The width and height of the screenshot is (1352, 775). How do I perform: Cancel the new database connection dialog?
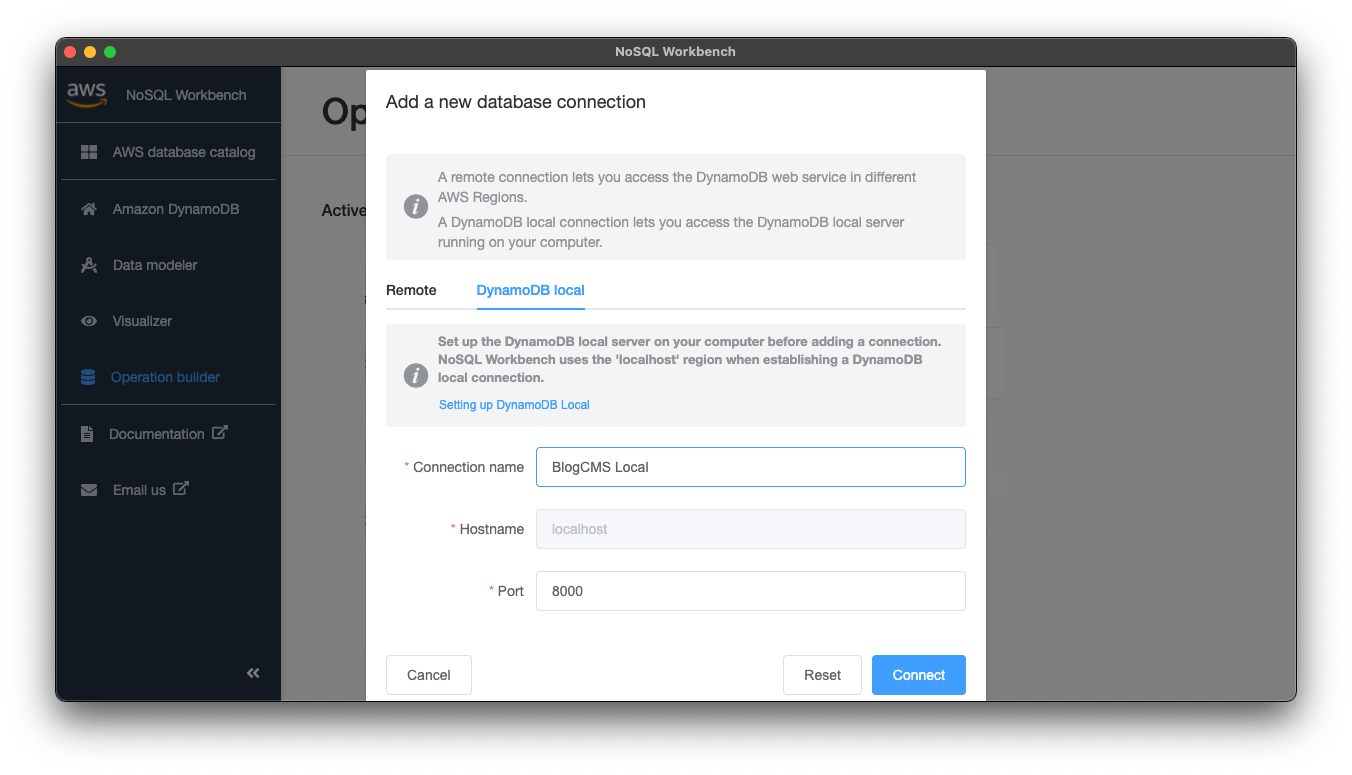[429, 675]
